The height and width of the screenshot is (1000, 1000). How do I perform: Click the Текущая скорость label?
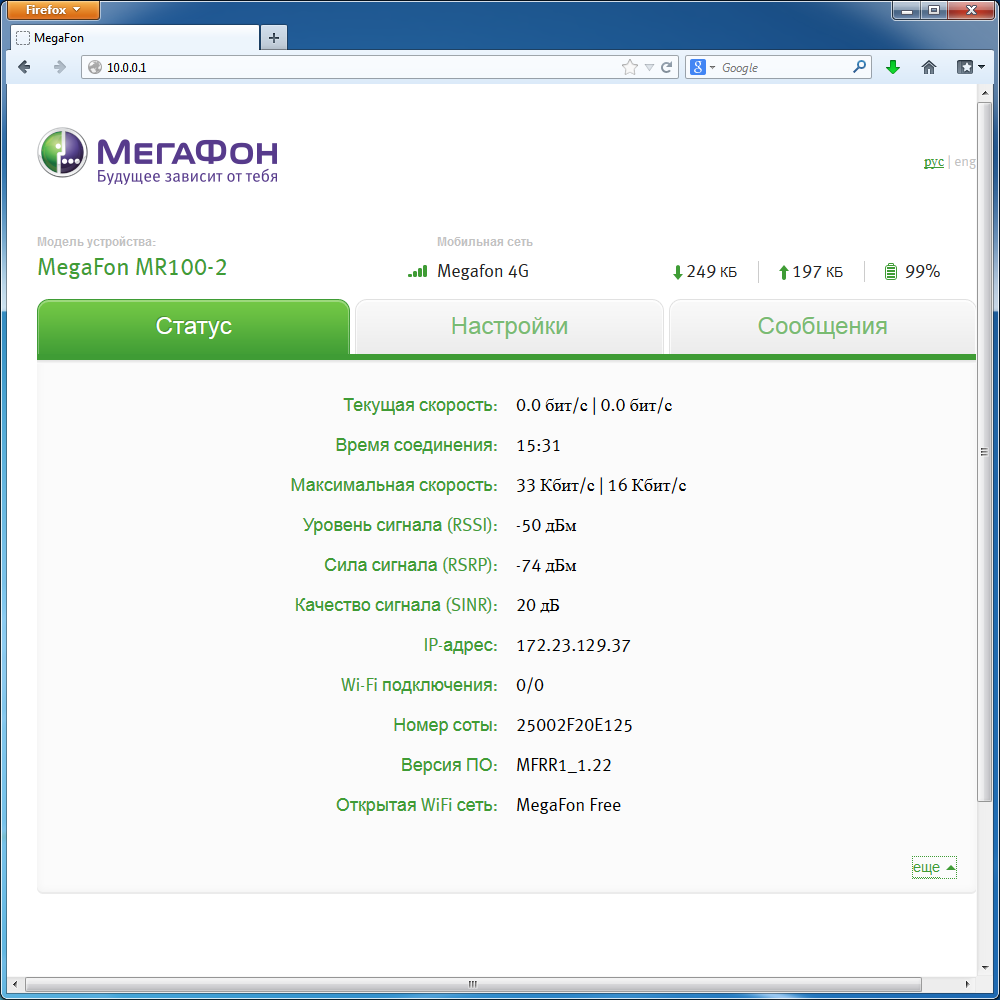point(420,406)
